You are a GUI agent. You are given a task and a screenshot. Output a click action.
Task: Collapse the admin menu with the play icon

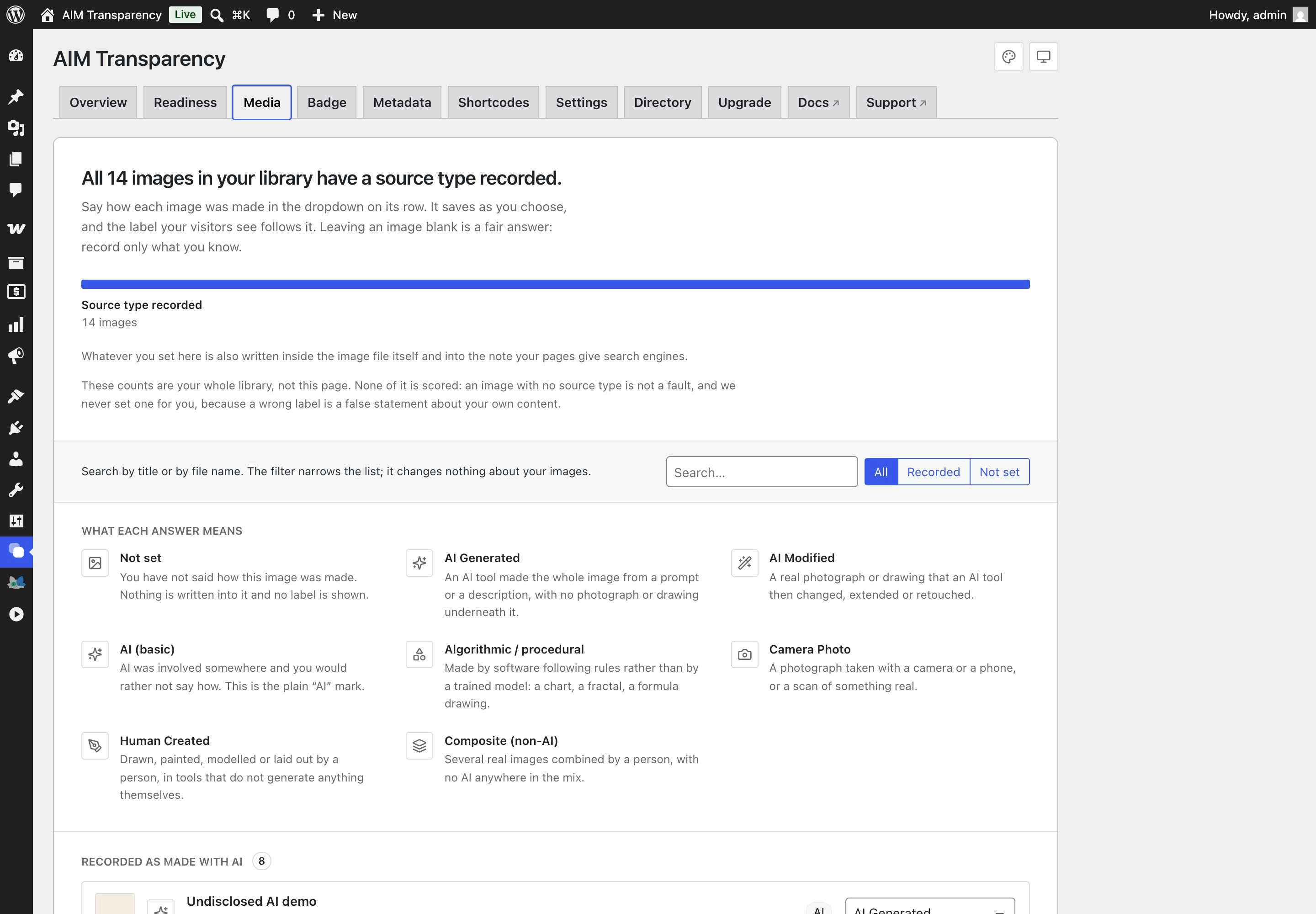point(16,615)
